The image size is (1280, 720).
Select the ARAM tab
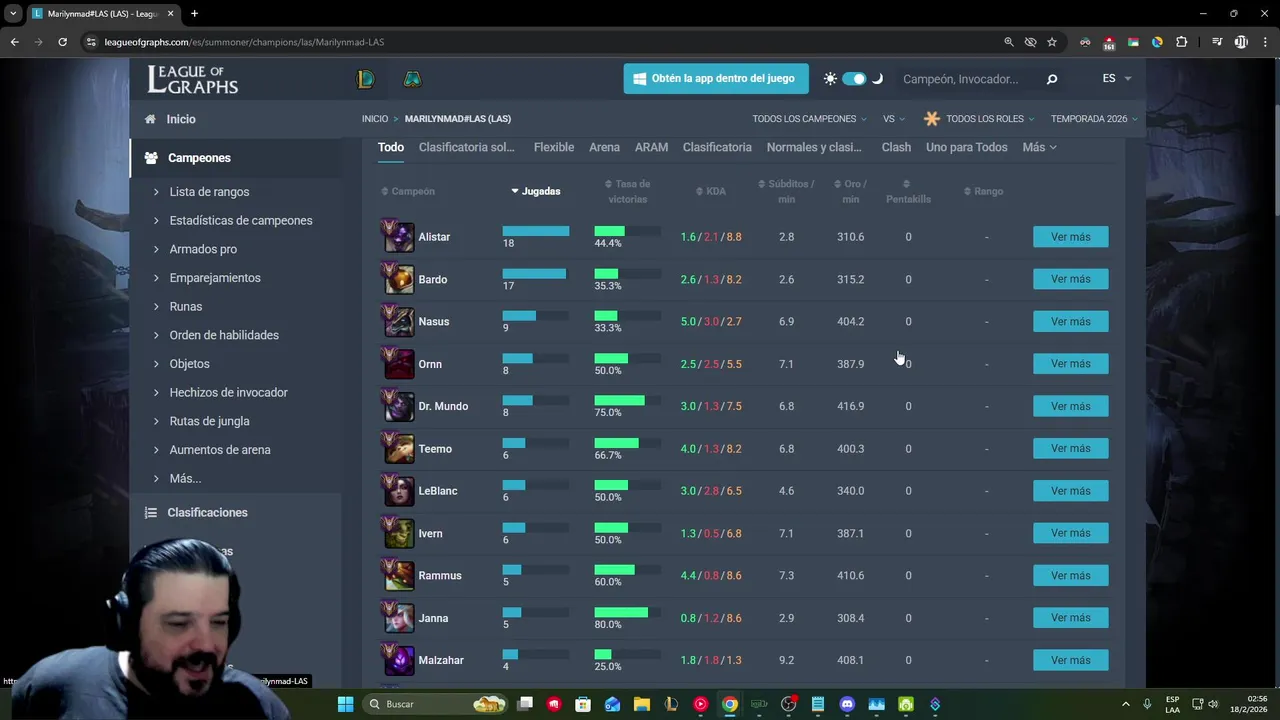[651, 147]
